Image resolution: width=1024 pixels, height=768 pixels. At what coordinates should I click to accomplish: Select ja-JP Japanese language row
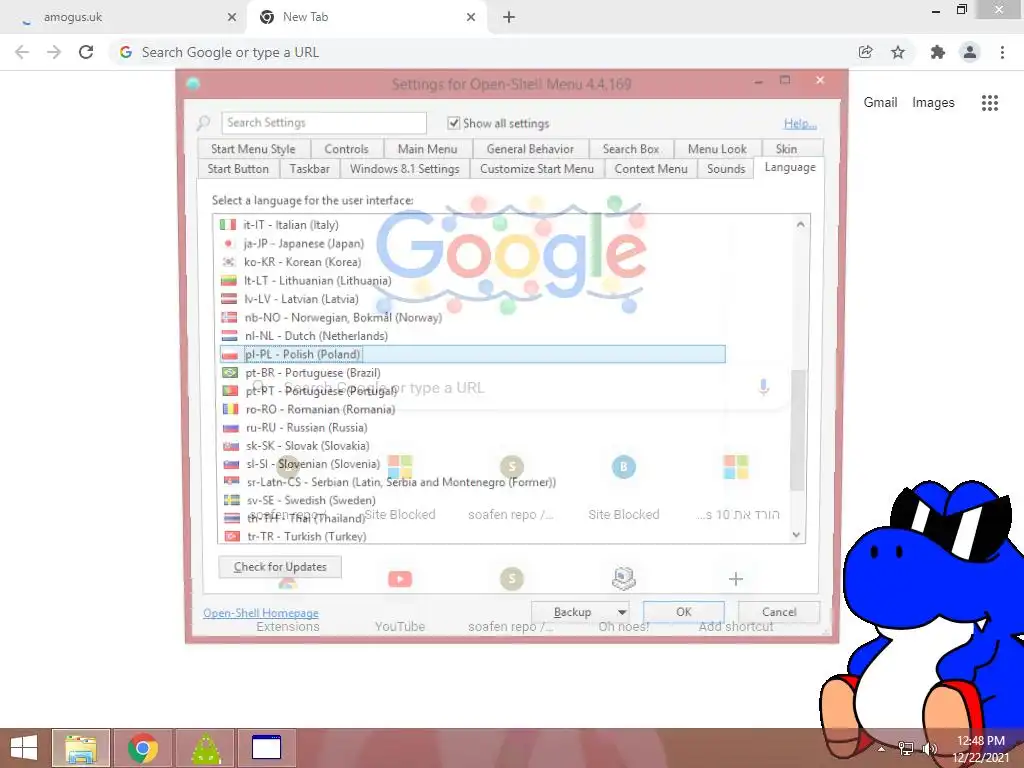coord(473,243)
